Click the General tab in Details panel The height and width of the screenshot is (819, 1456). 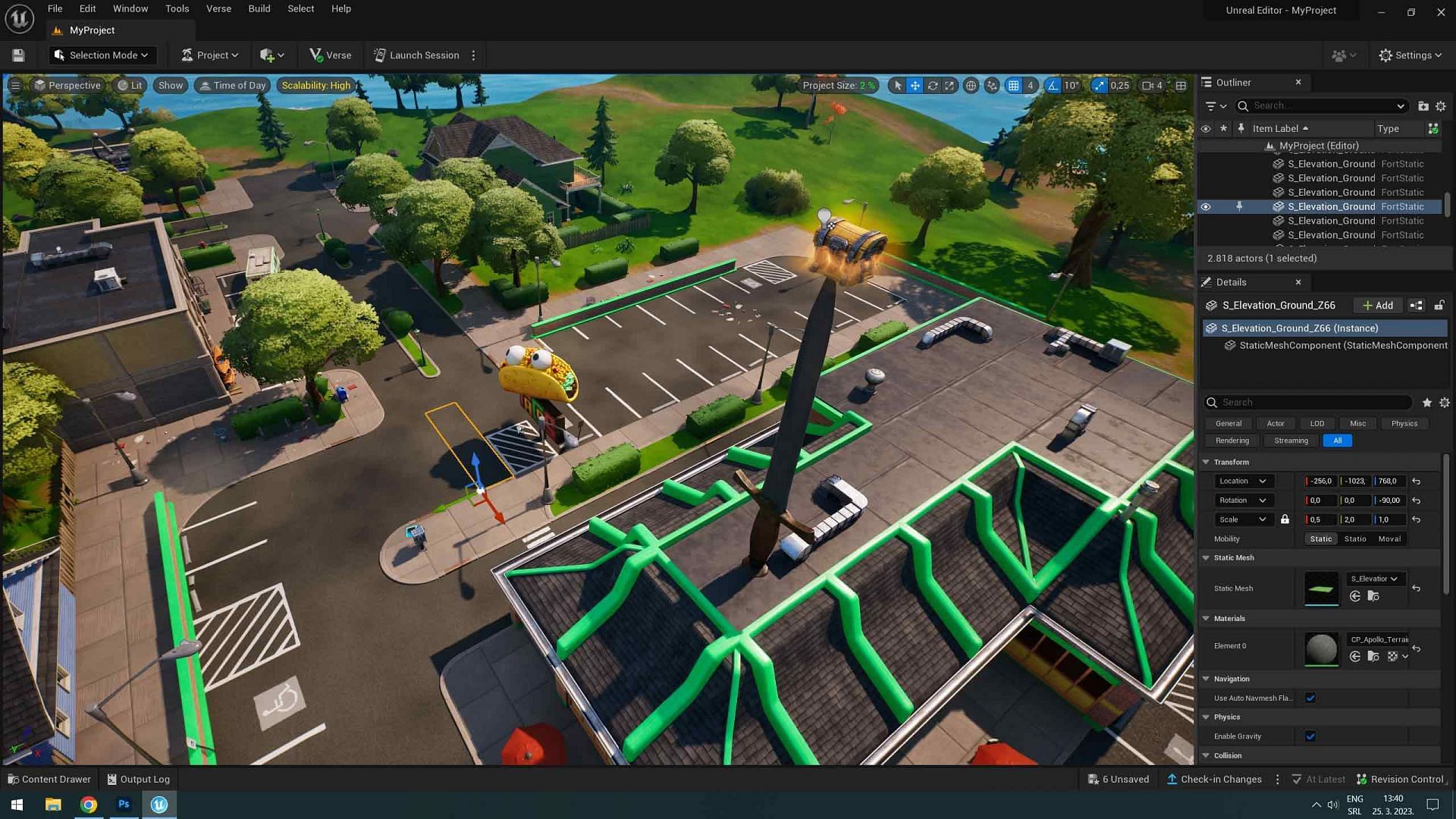(1228, 423)
